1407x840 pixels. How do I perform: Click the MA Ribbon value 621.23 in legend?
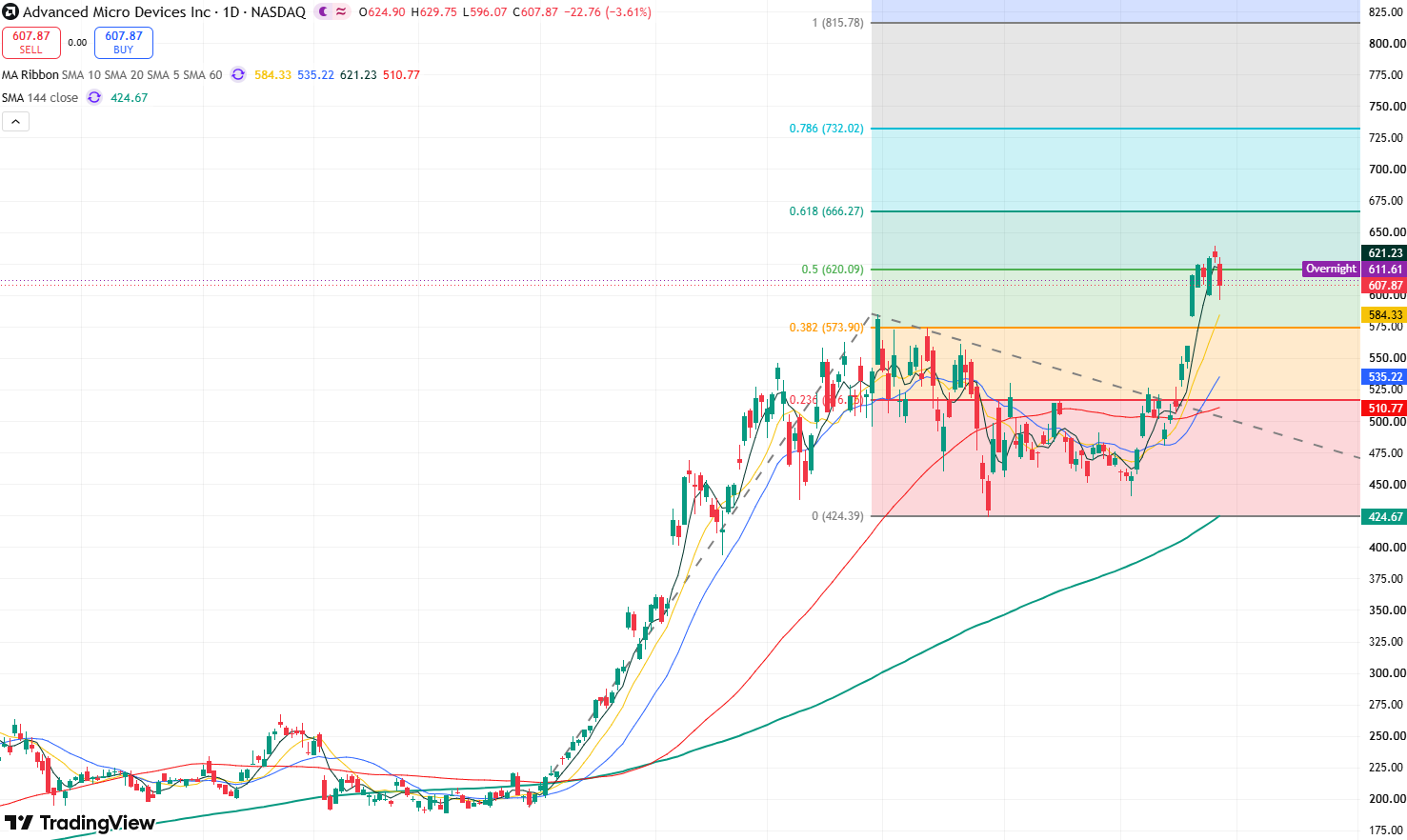[358, 74]
